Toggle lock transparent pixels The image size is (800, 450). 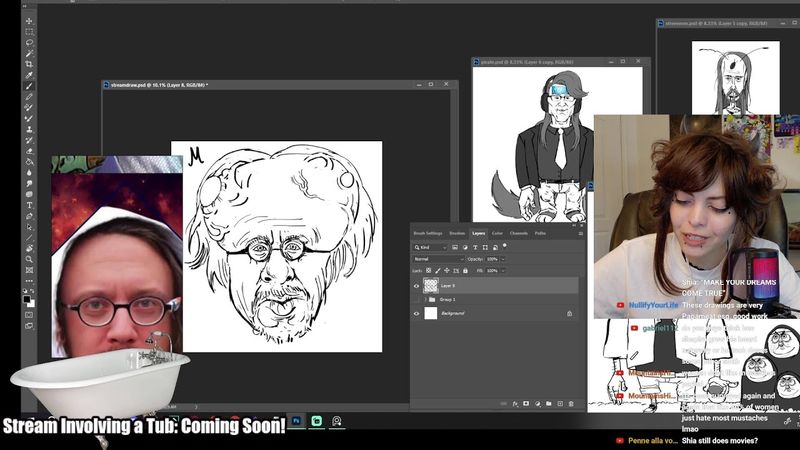click(x=429, y=270)
